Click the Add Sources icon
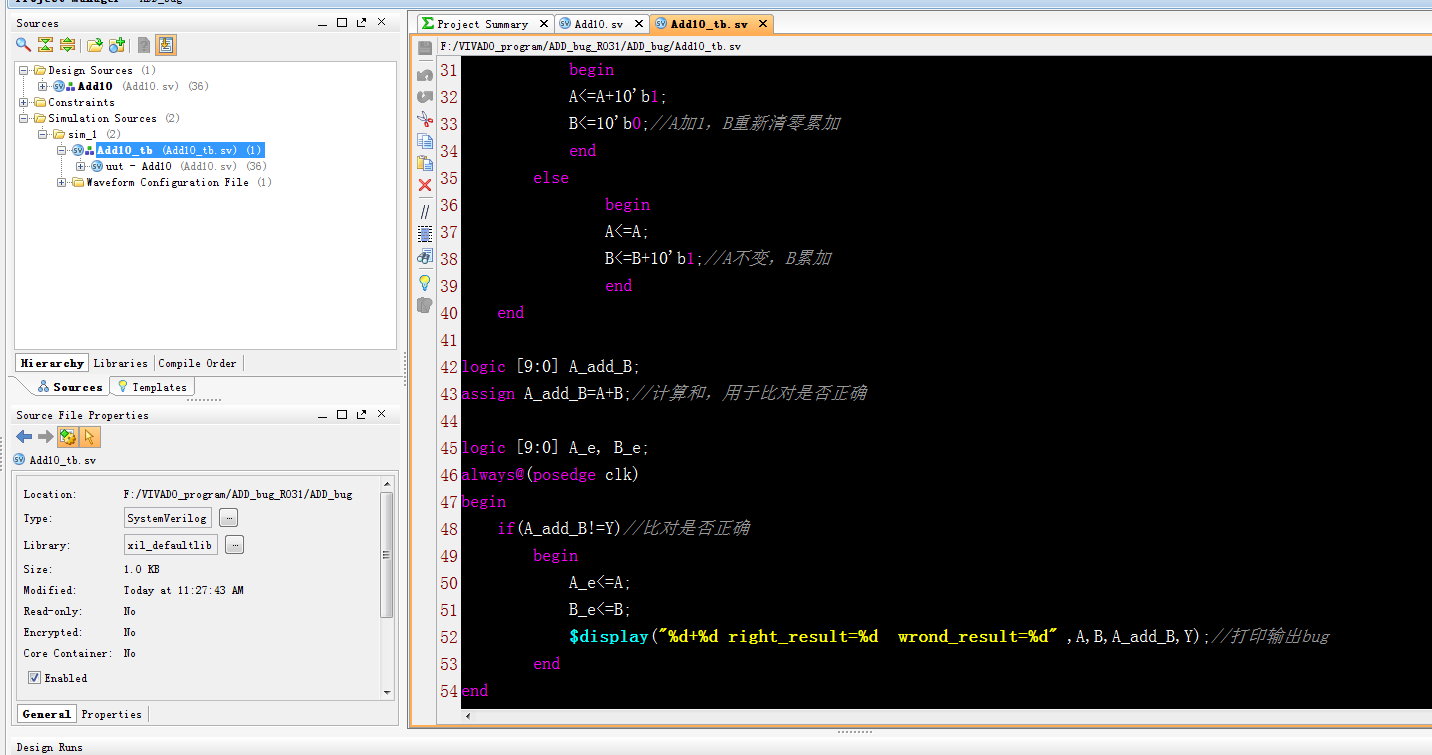The height and width of the screenshot is (755, 1432). (x=117, y=45)
